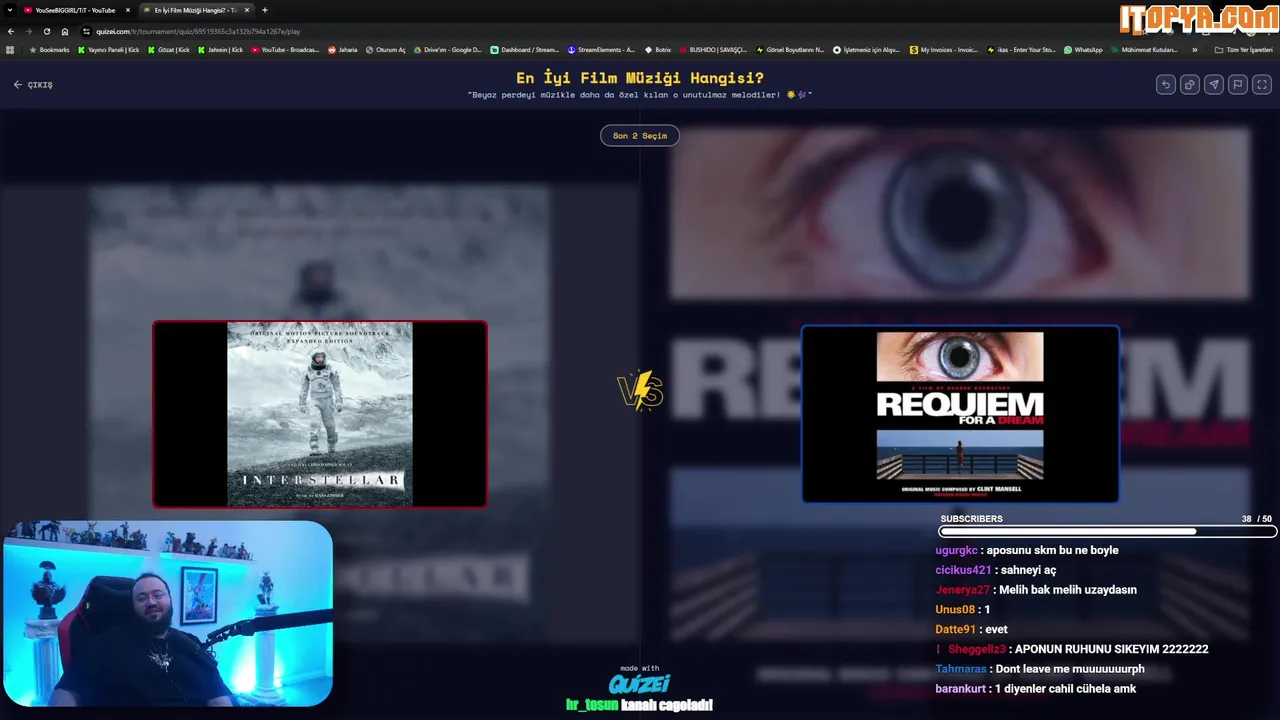The image size is (1280, 720).
Task: Open My Invoices bookmark
Action: (944, 49)
